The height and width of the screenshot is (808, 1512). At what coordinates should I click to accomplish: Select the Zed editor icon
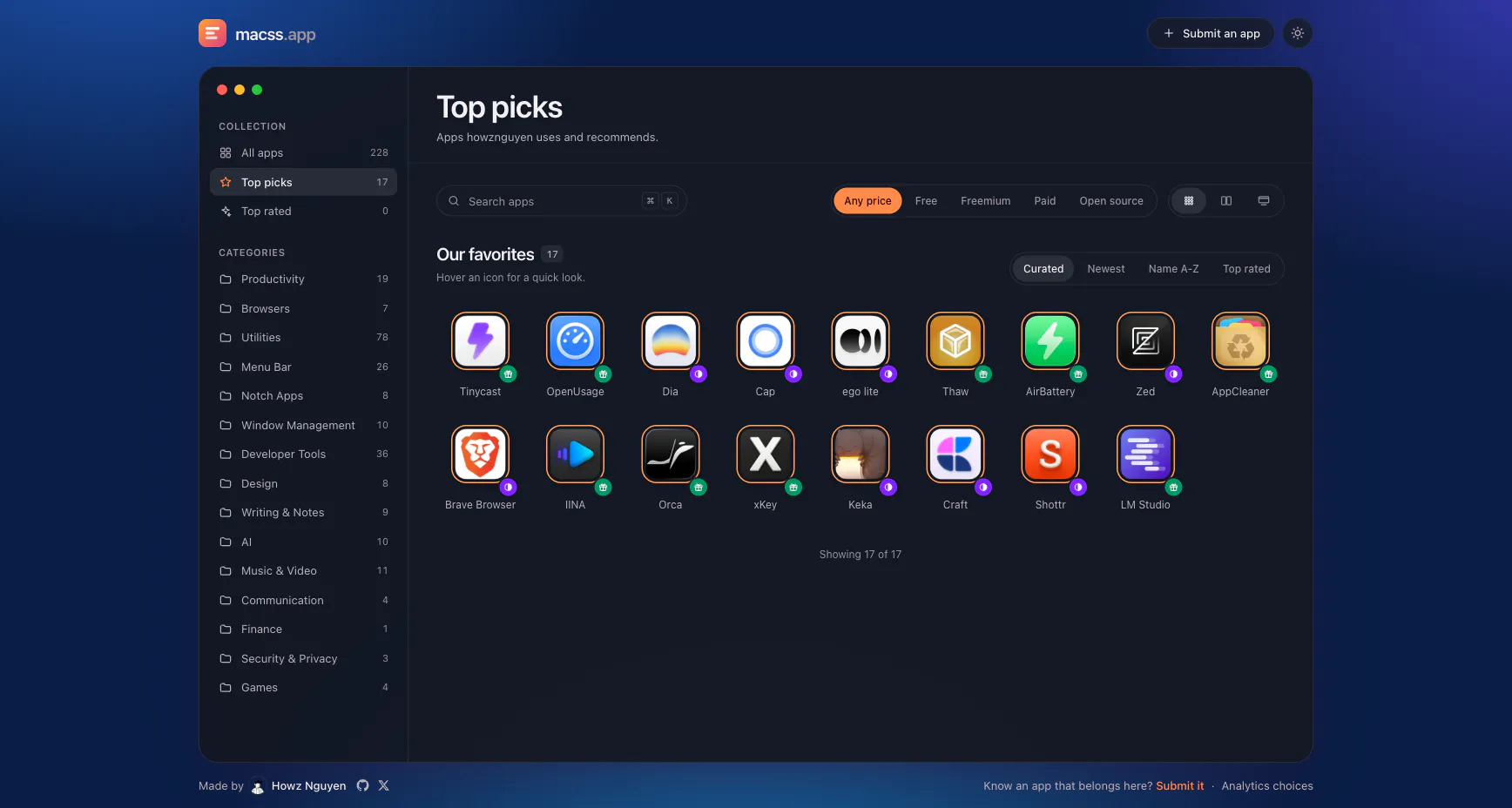[1145, 340]
